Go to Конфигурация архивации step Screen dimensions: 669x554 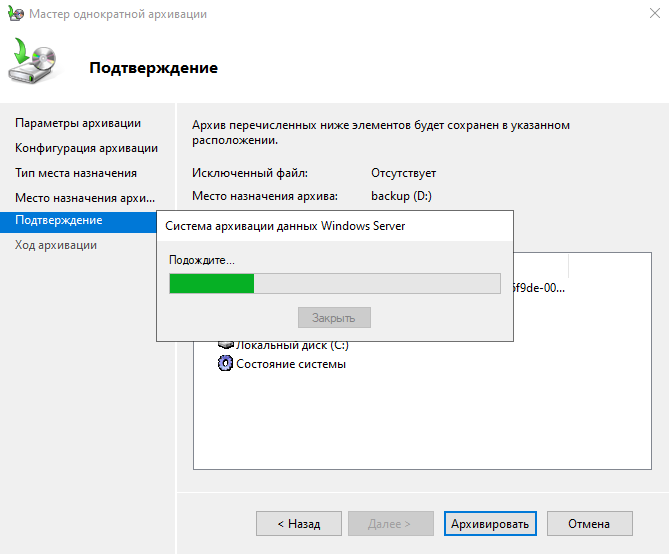tap(87, 148)
